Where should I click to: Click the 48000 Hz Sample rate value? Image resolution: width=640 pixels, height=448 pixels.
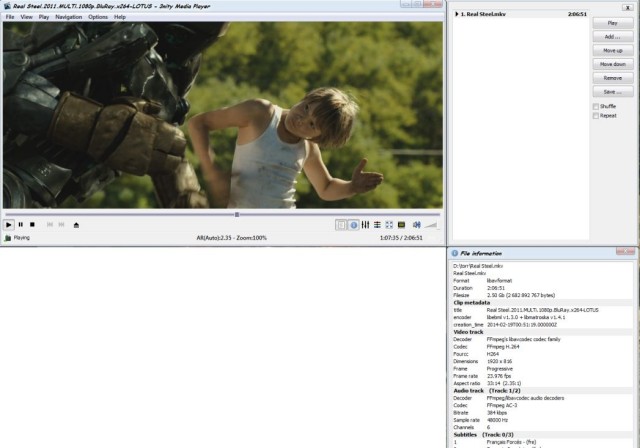[497, 420]
